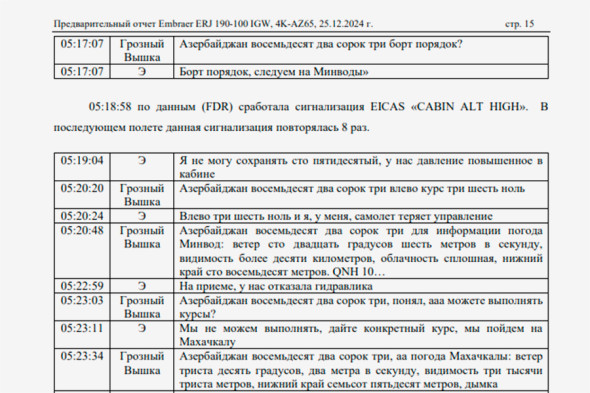Click the text 'Борт порядок, следуем на Минводы»'
Viewport: 590px width, 393px height.
274,72
